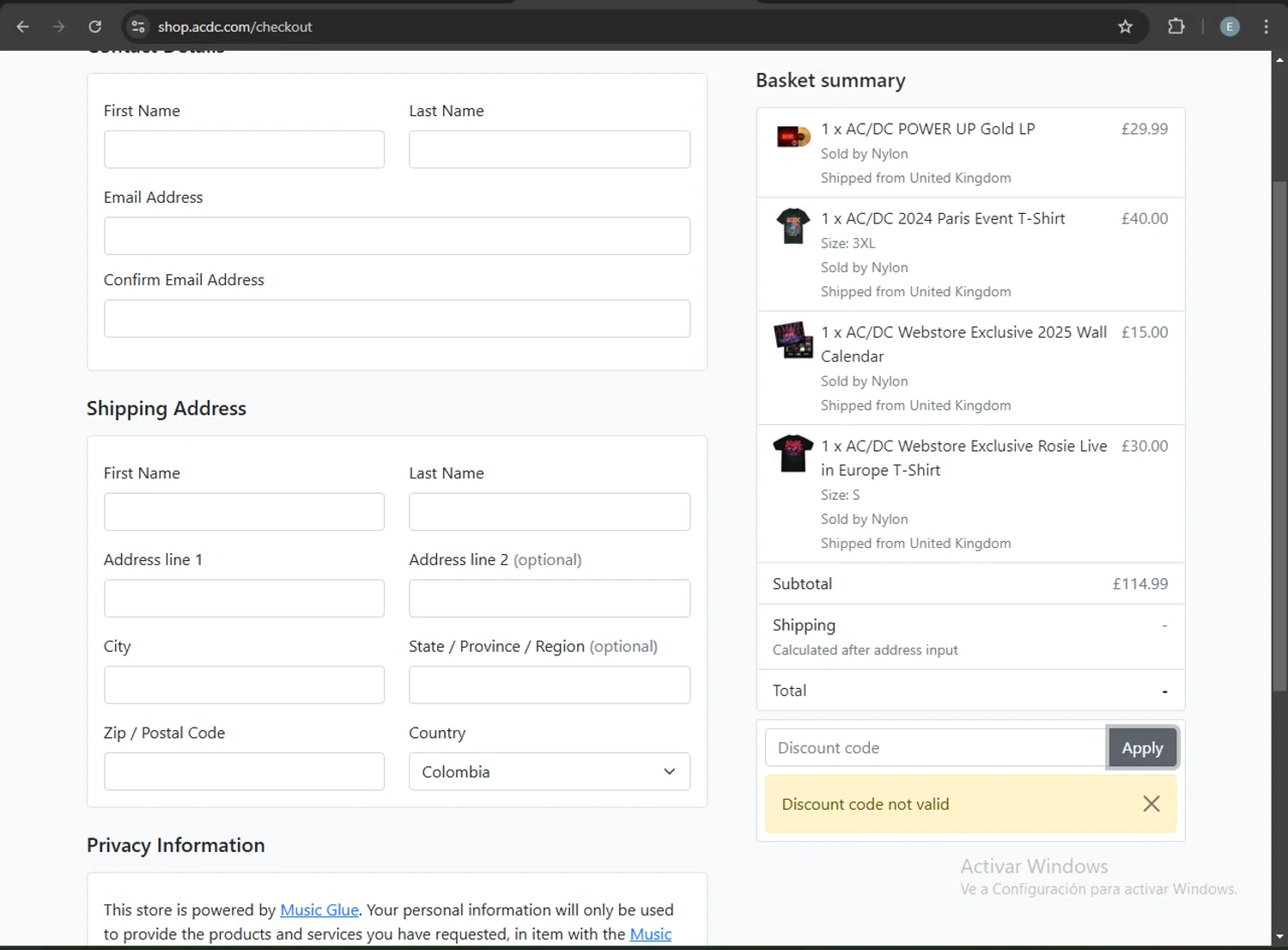This screenshot has height=950, width=1288.
Task: Apply the discount code
Action: (1142, 748)
